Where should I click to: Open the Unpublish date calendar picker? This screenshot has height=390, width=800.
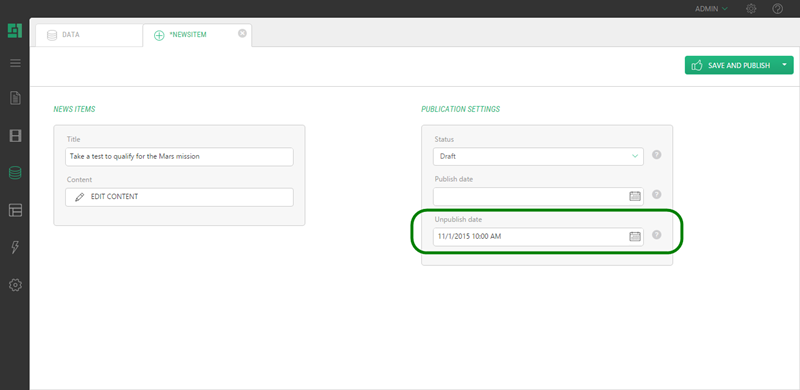(x=635, y=236)
